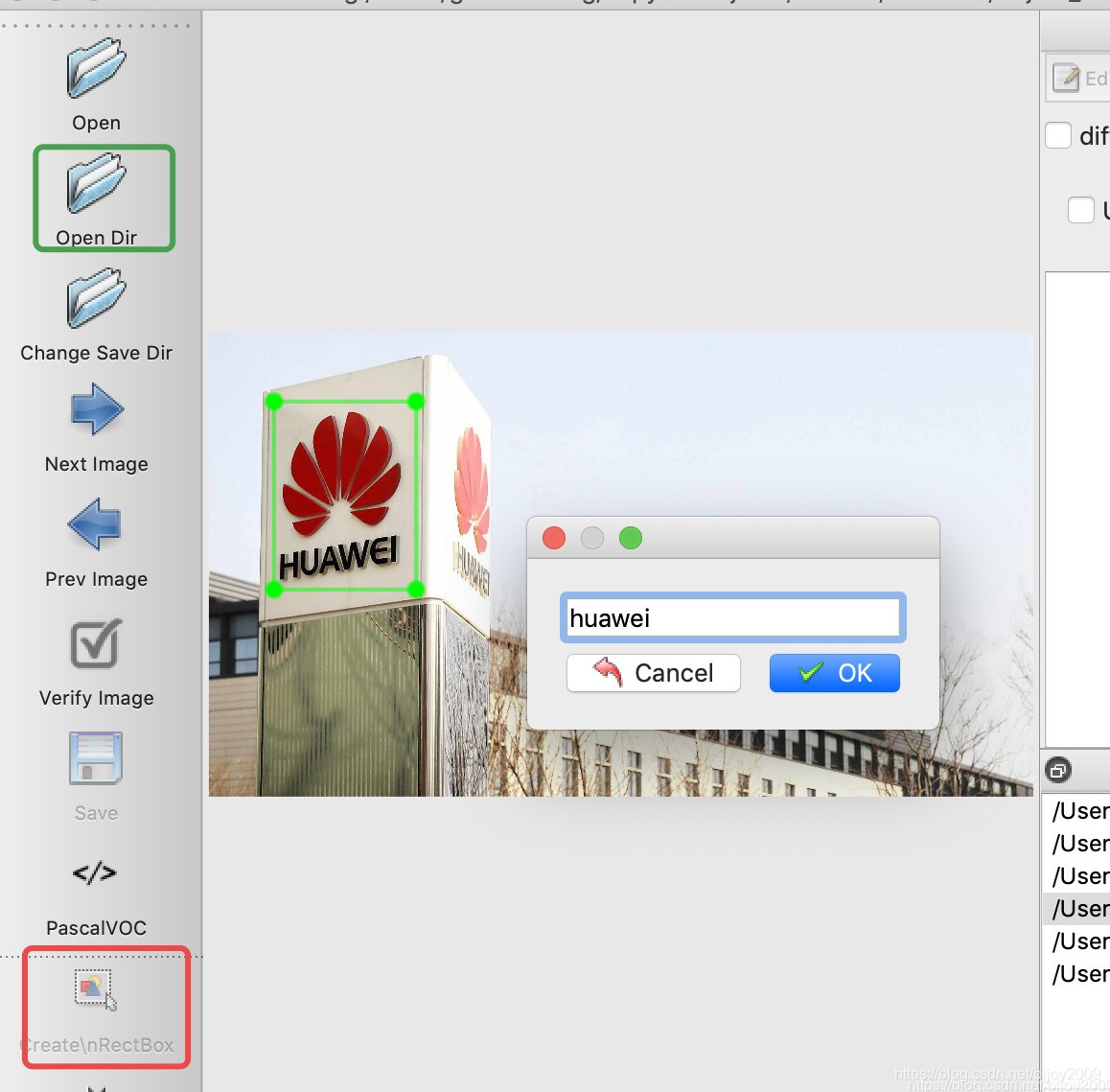The width and height of the screenshot is (1110, 1092).
Task: Select the second /User file entry
Action: coord(1076,843)
